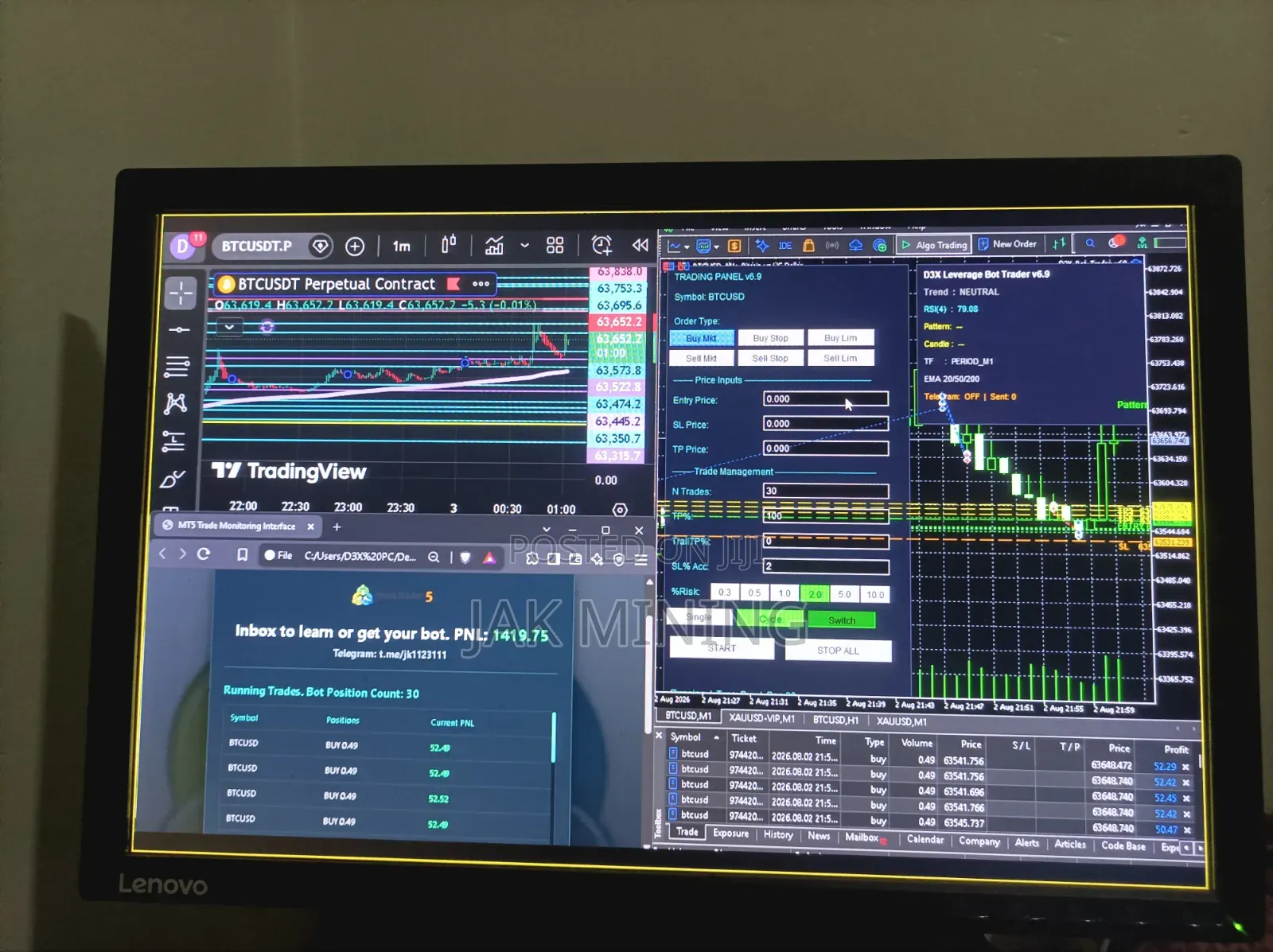Click the TradingView bar replay rewind icon
The width and height of the screenshot is (1273, 952).
click(x=640, y=245)
